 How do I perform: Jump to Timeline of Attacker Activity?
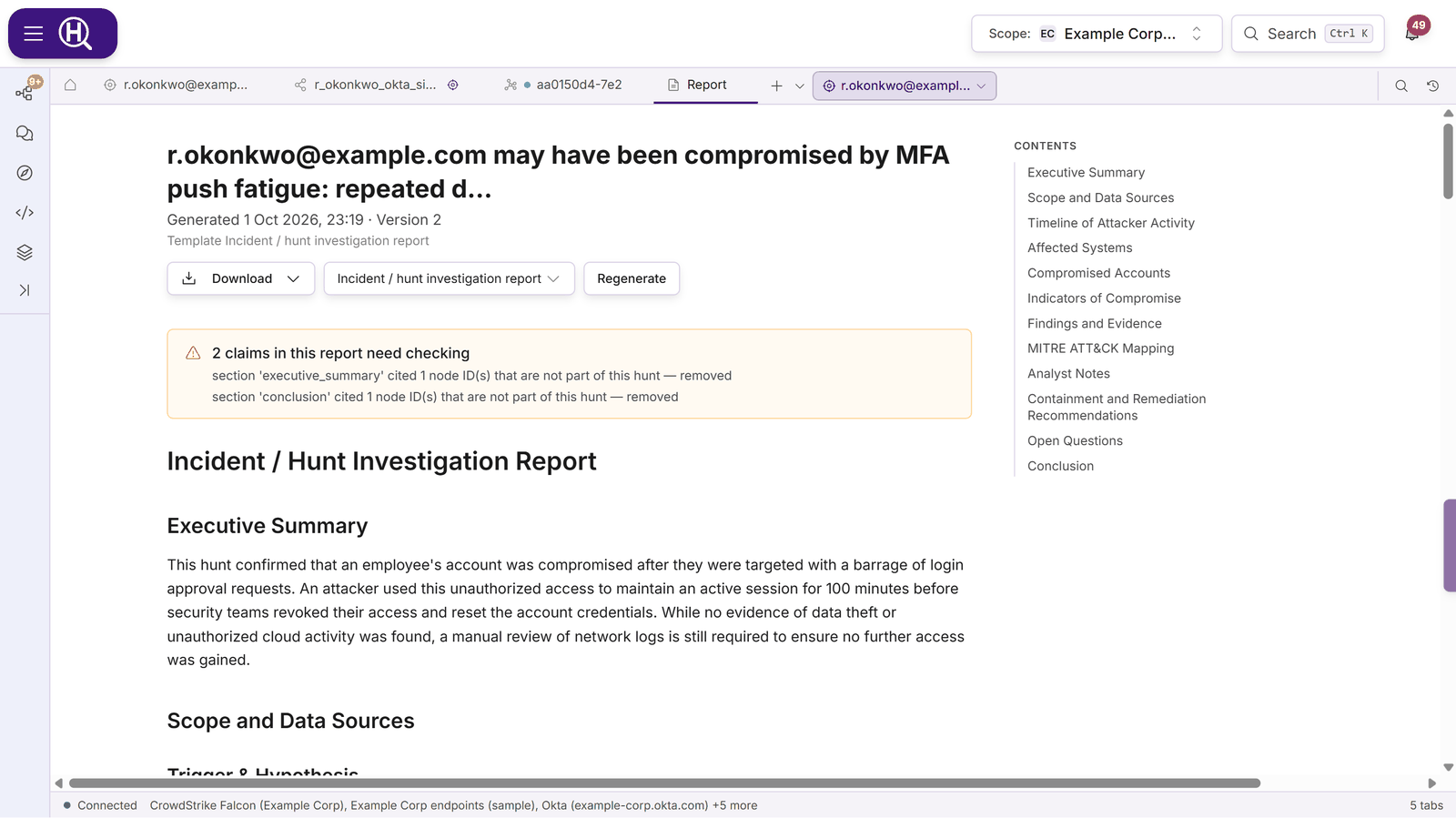point(1110,223)
